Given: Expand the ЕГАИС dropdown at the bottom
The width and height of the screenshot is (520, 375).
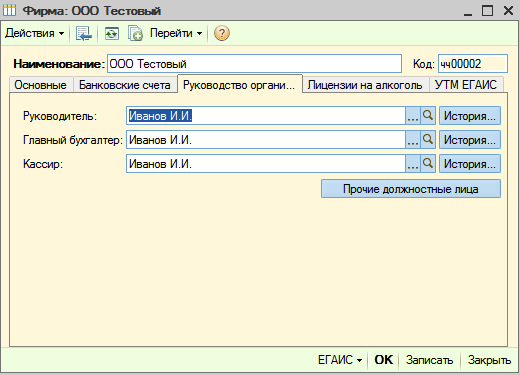Looking at the screenshot, I should pos(340,360).
